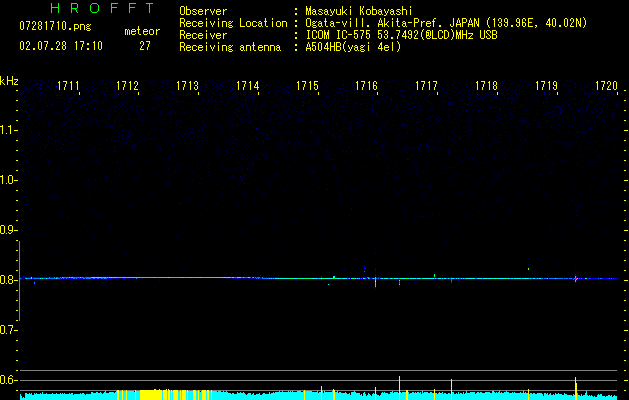629x400 pixels.
Task: Click the kHz frequency axis unit label
Action: click(x=9, y=81)
